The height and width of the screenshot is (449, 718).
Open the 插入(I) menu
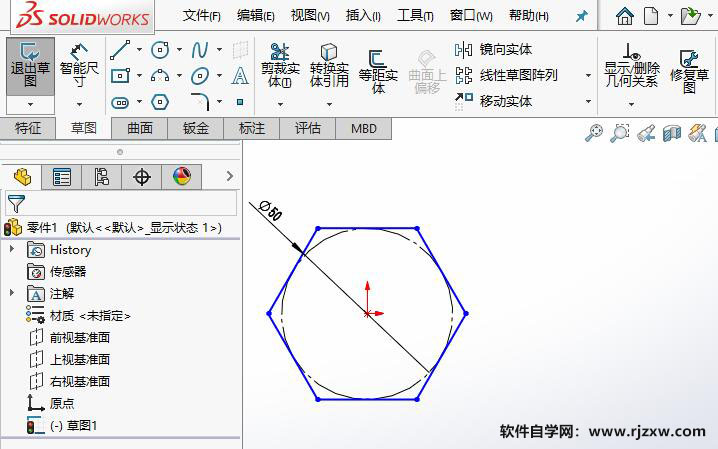(x=363, y=16)
